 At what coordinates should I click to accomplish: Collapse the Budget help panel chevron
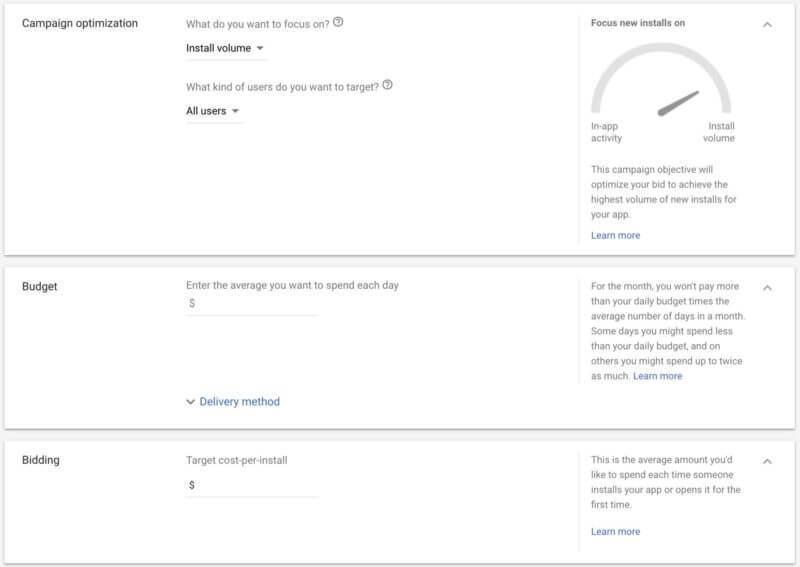click(x=767, y=288)
